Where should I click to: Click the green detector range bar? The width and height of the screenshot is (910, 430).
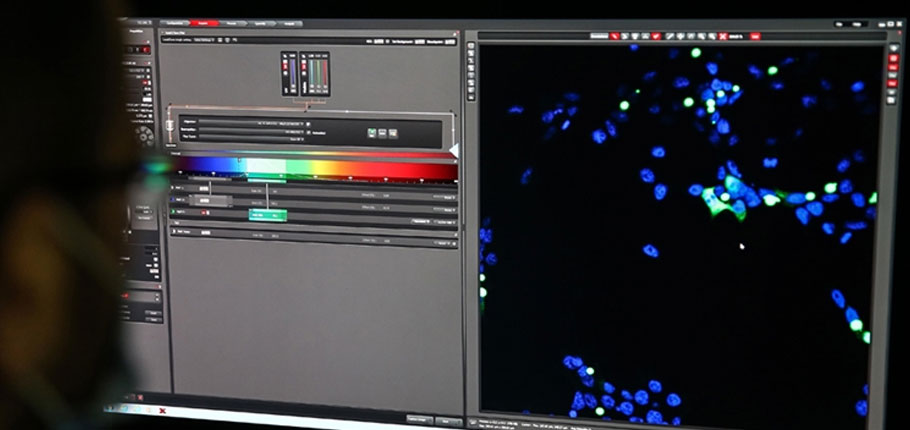tap(267, 214)
